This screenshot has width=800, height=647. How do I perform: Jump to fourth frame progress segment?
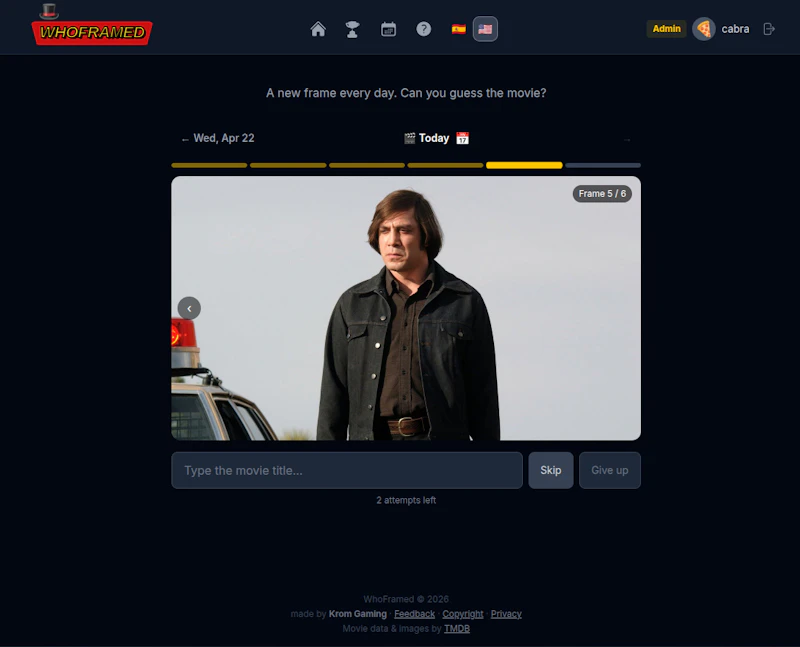[445, 165]
